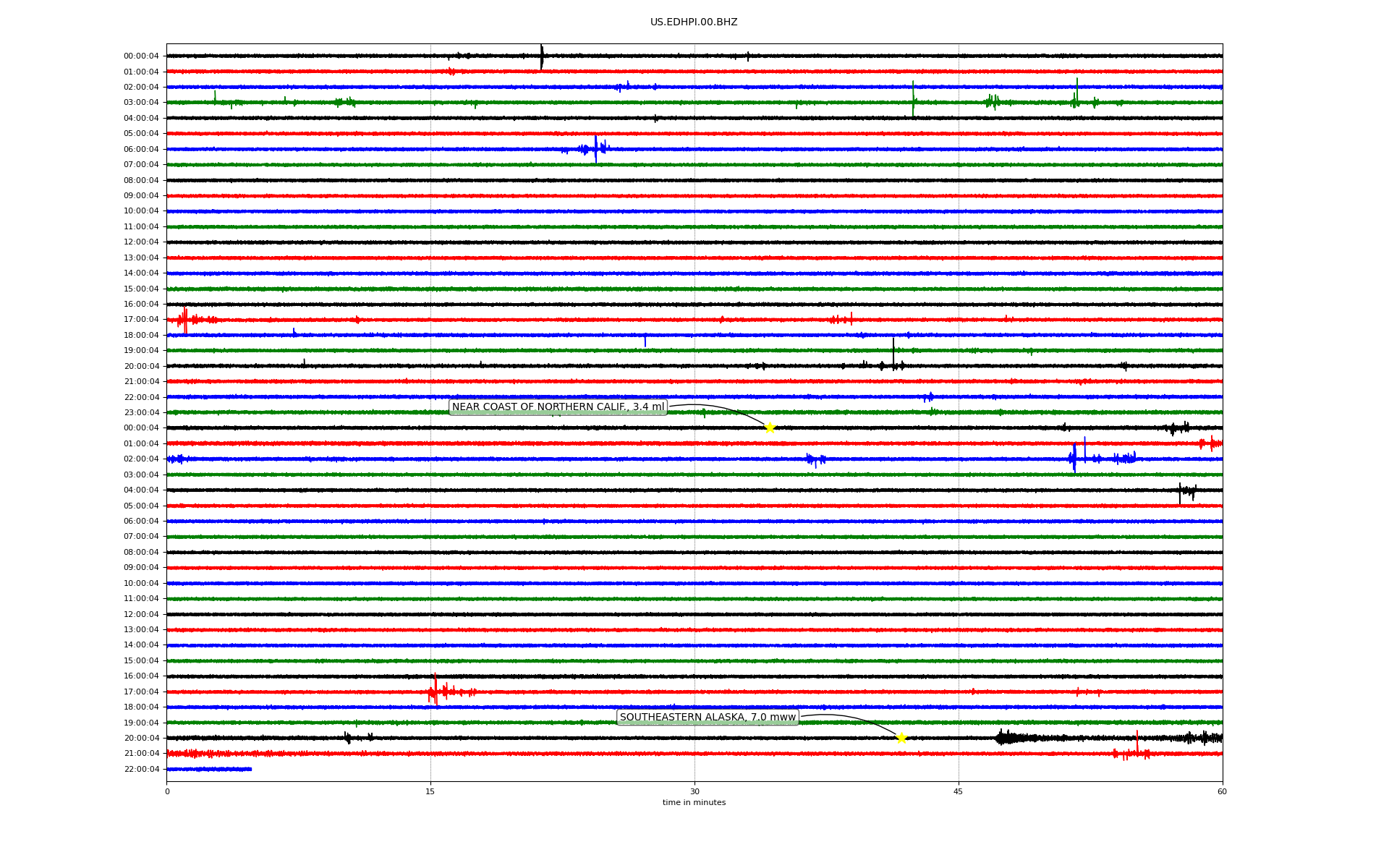Click the 30 tick label on the x-axis

(694, 791)
